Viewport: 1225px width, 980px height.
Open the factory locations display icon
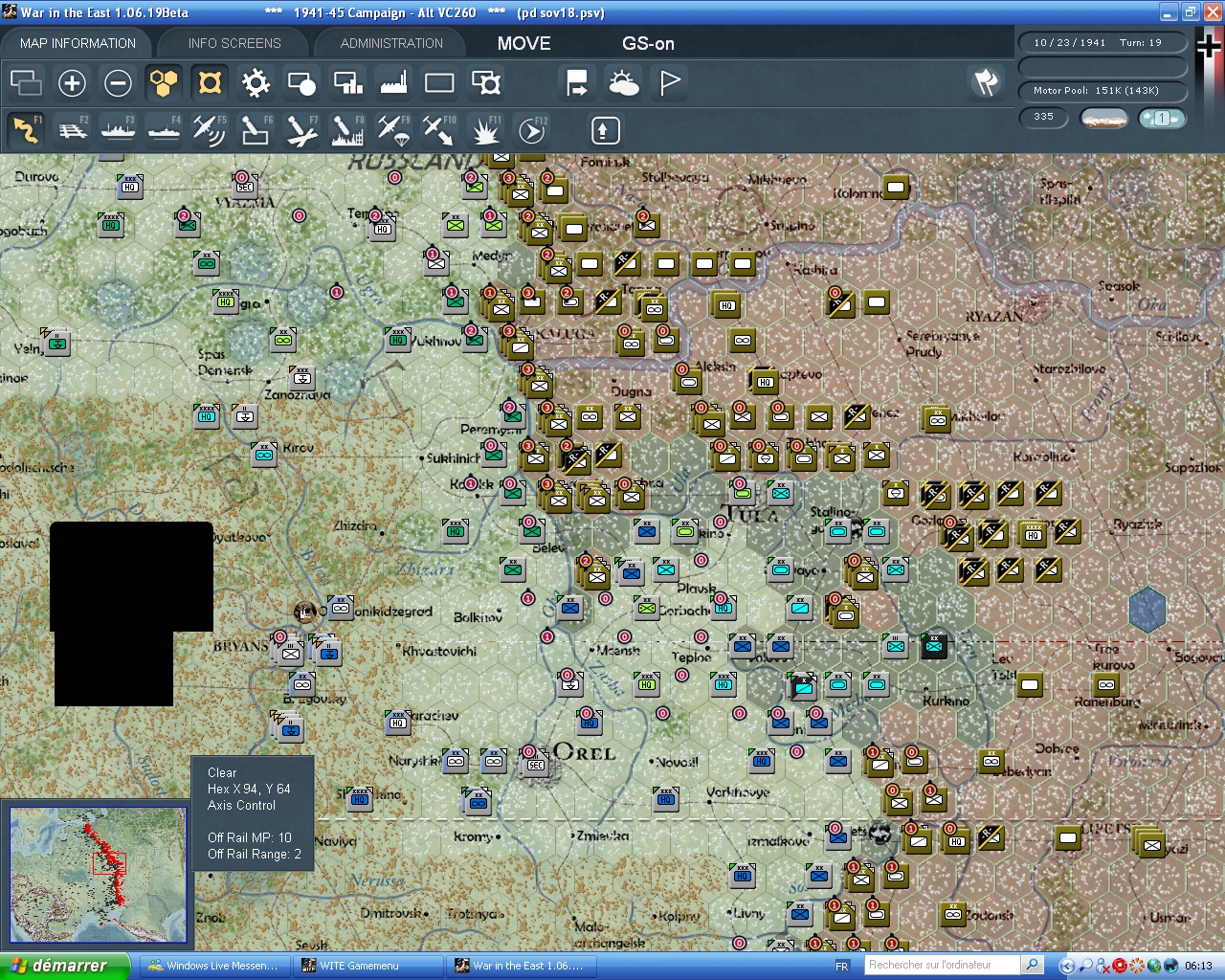tap(392, 83)
